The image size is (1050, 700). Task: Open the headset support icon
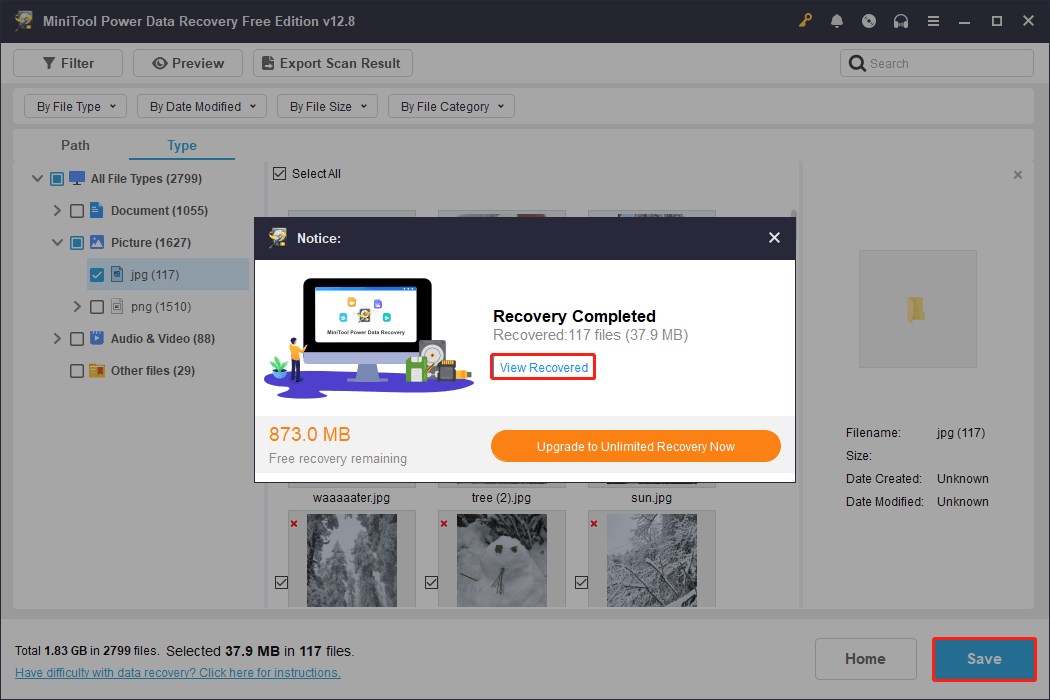901,21
